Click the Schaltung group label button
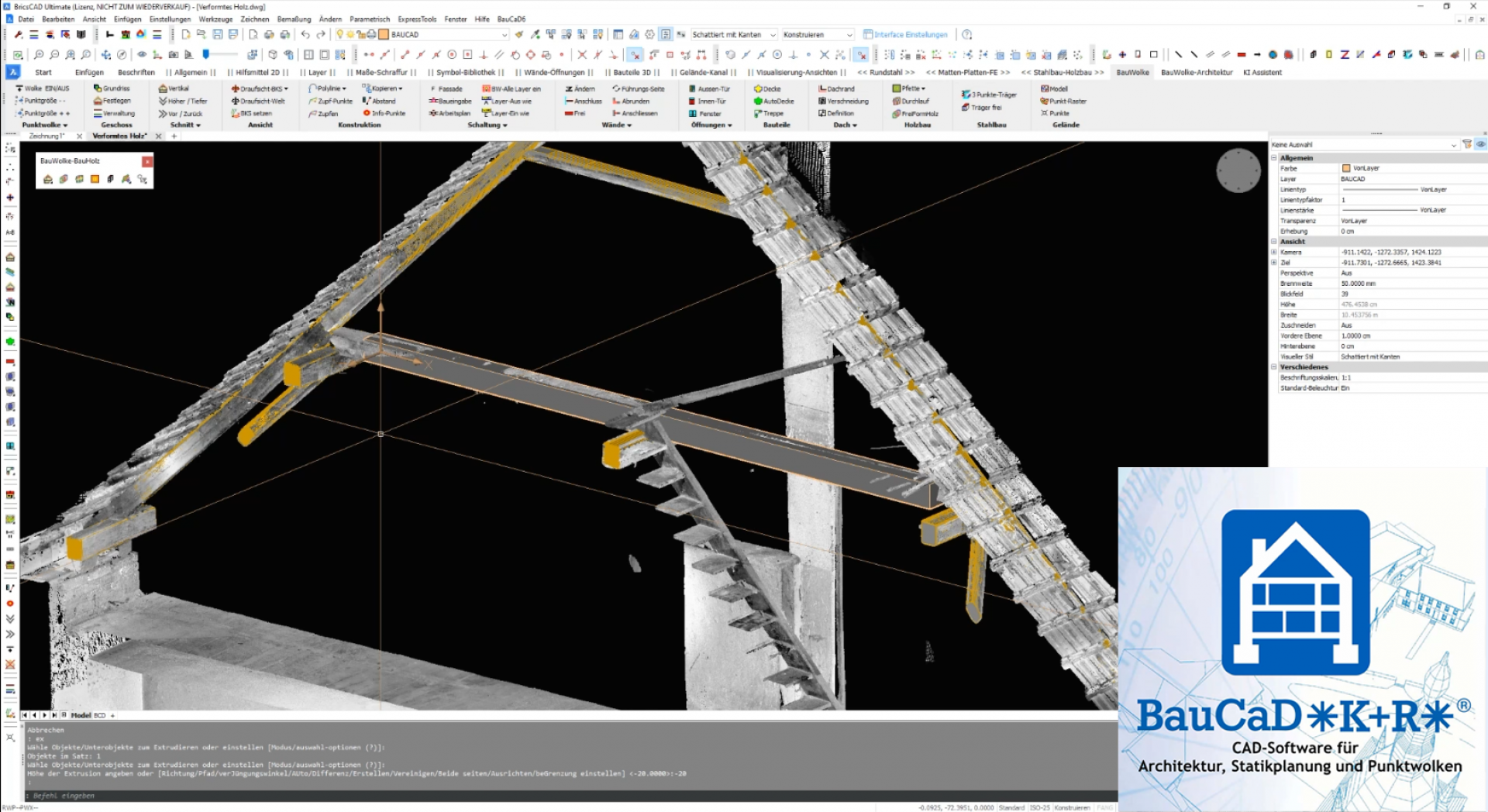Image resolution: width=1488 pixels, height=812 pixels. click(x=487, y=125)
